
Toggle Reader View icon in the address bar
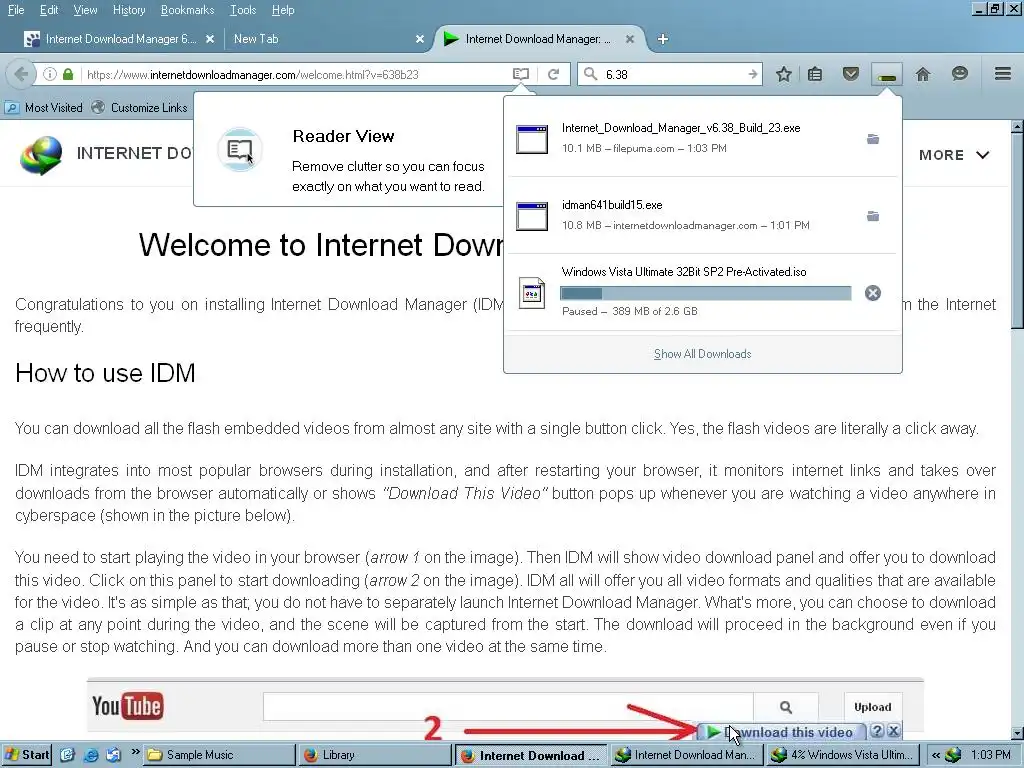tap(520, 74)
